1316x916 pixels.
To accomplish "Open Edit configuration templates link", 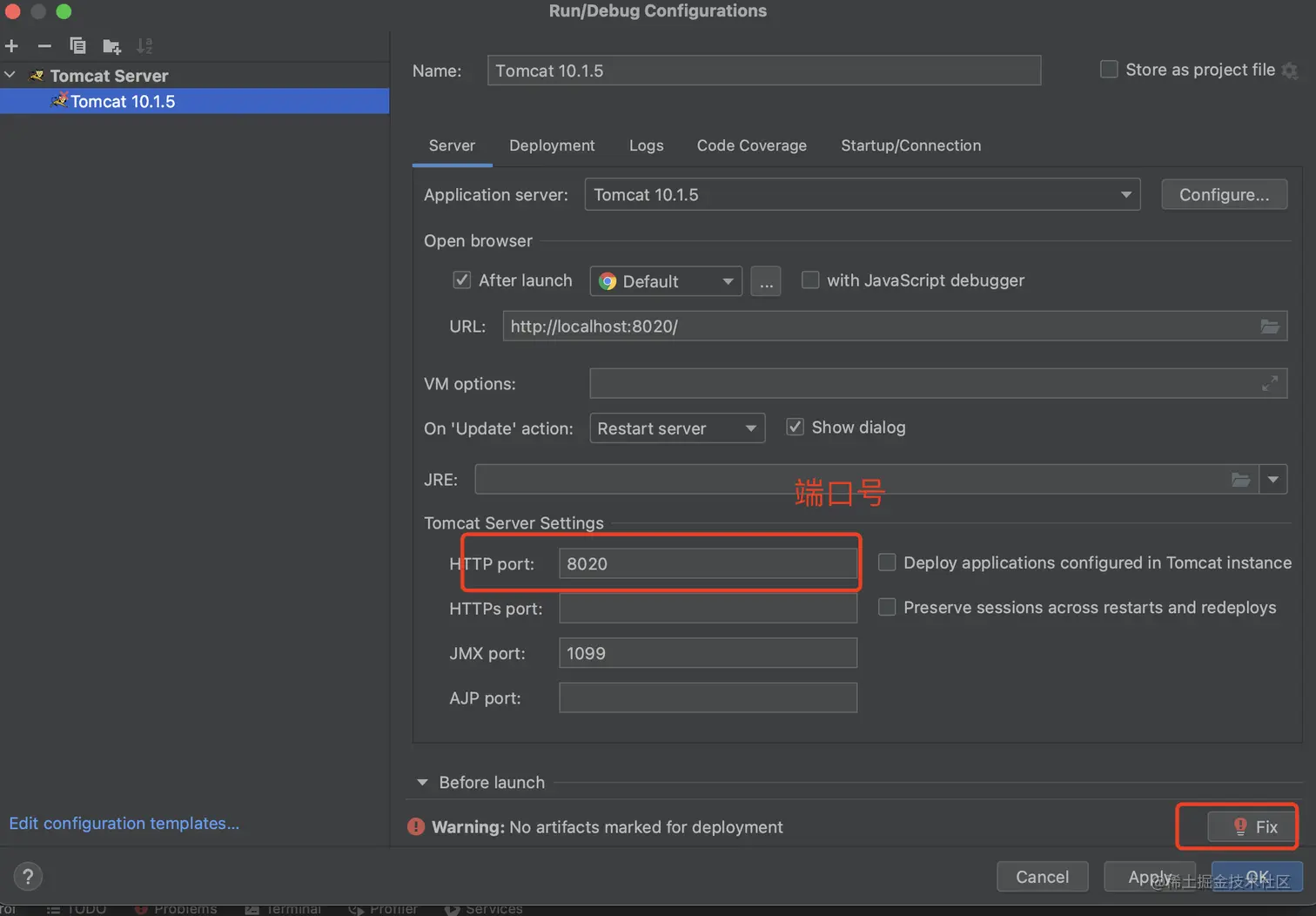I will pyautogui.click(x=124, y=824).
